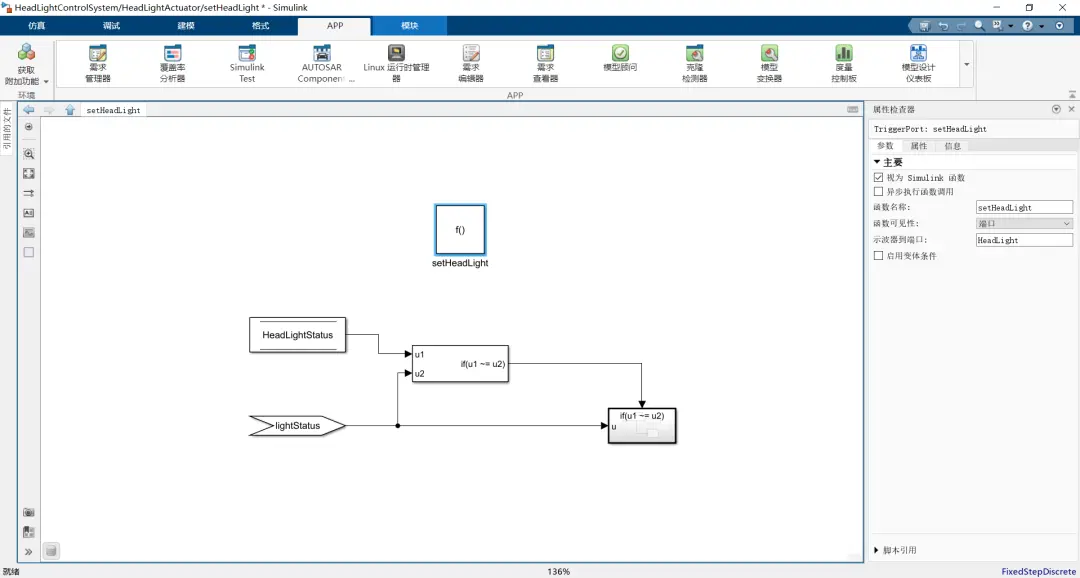Click the image icon in the palette
1080x578 pixels.
(x=28, y=233)
